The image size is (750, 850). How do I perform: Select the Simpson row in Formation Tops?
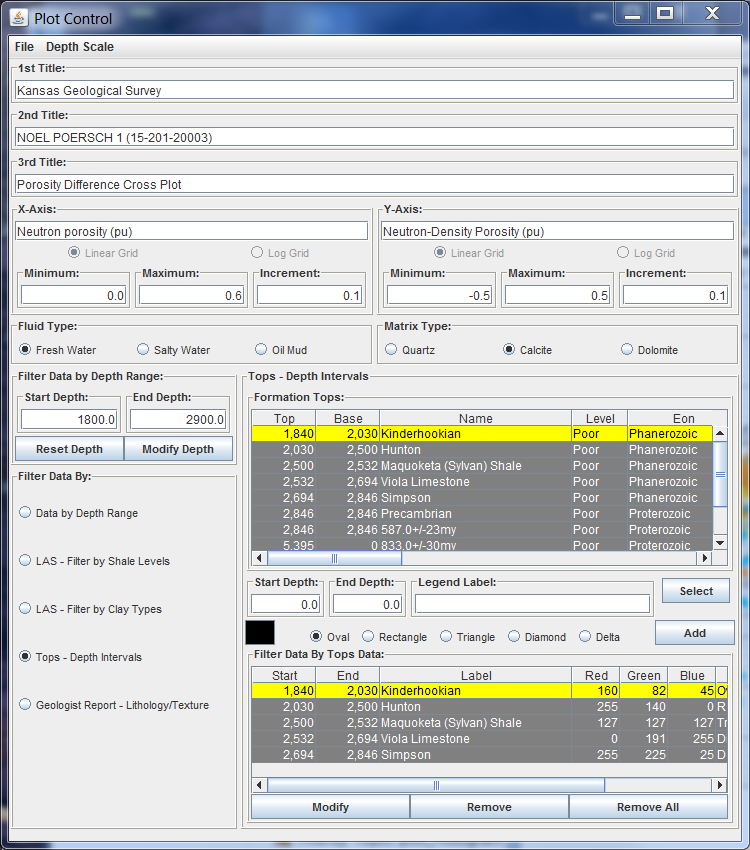point(482,498)
